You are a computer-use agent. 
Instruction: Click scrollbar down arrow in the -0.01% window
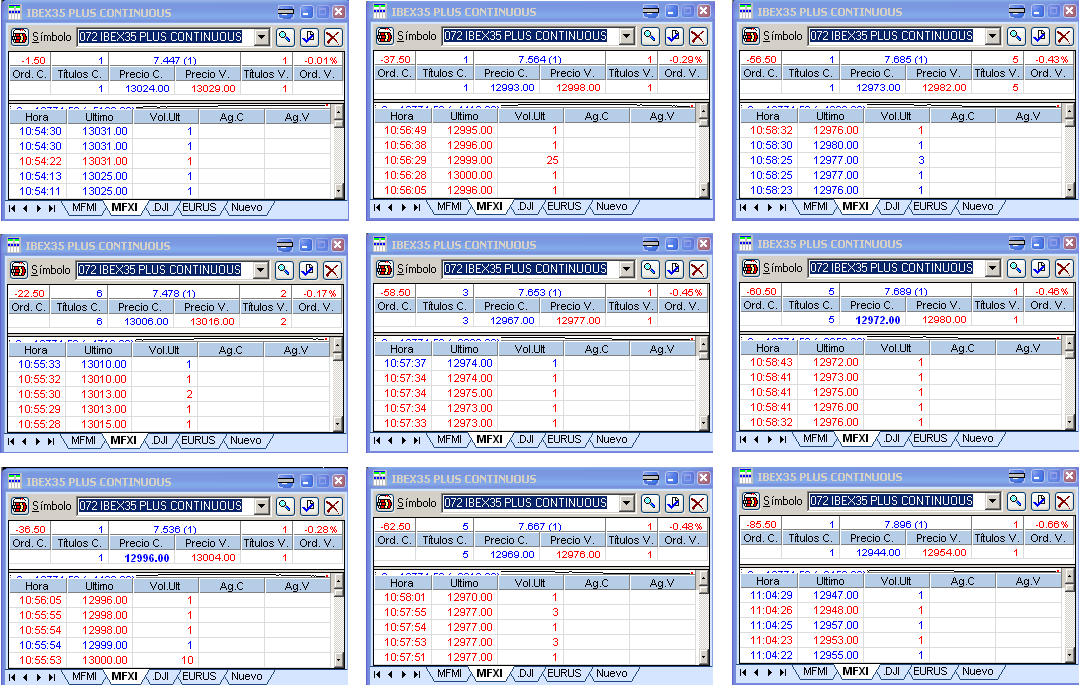[338, 191]
